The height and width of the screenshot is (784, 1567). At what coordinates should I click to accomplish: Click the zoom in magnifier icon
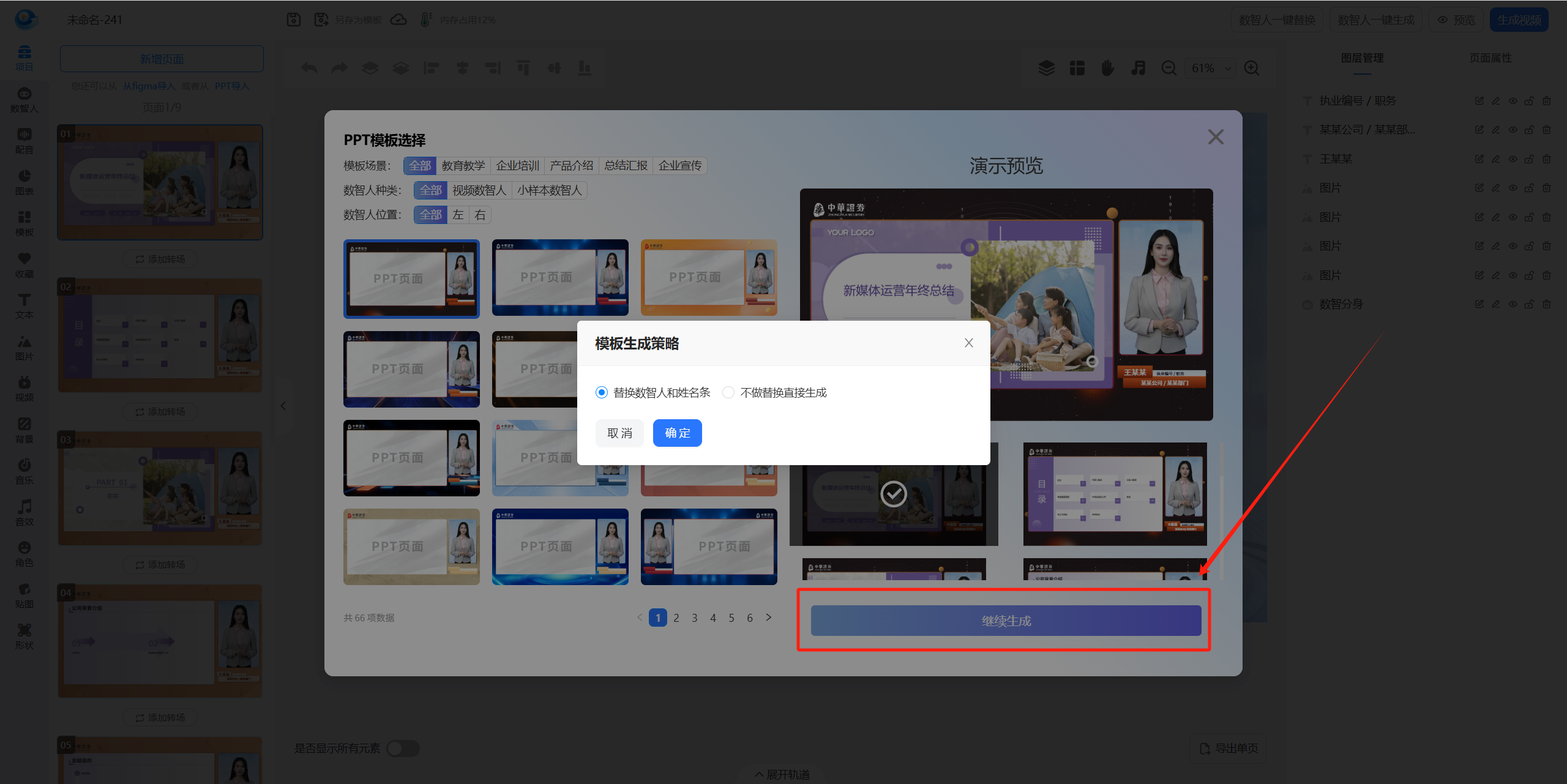pyautogui.click(x=1252, y=68)
